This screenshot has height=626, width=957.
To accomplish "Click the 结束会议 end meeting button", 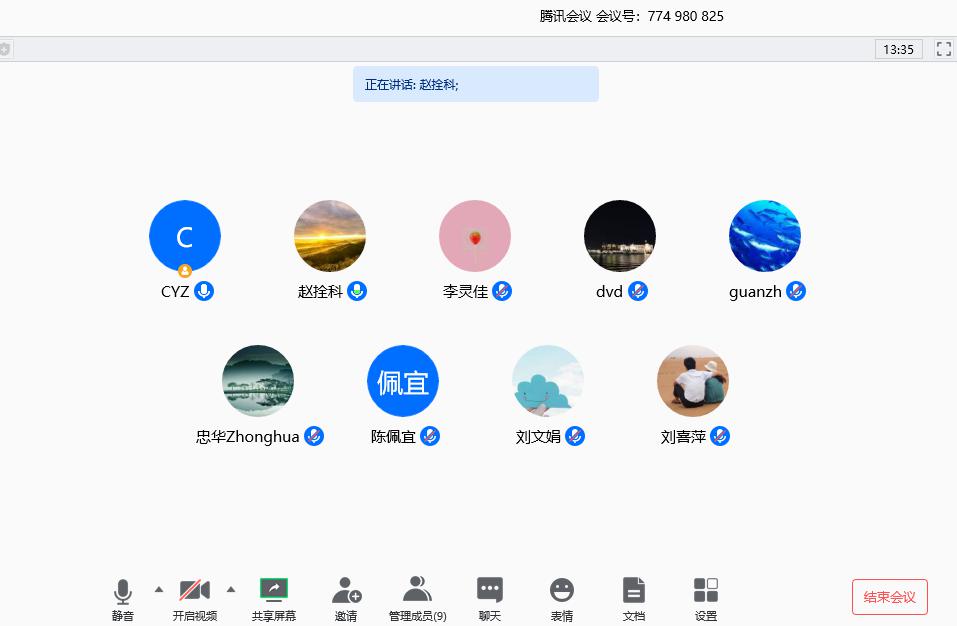I will [x=889, y=597].
